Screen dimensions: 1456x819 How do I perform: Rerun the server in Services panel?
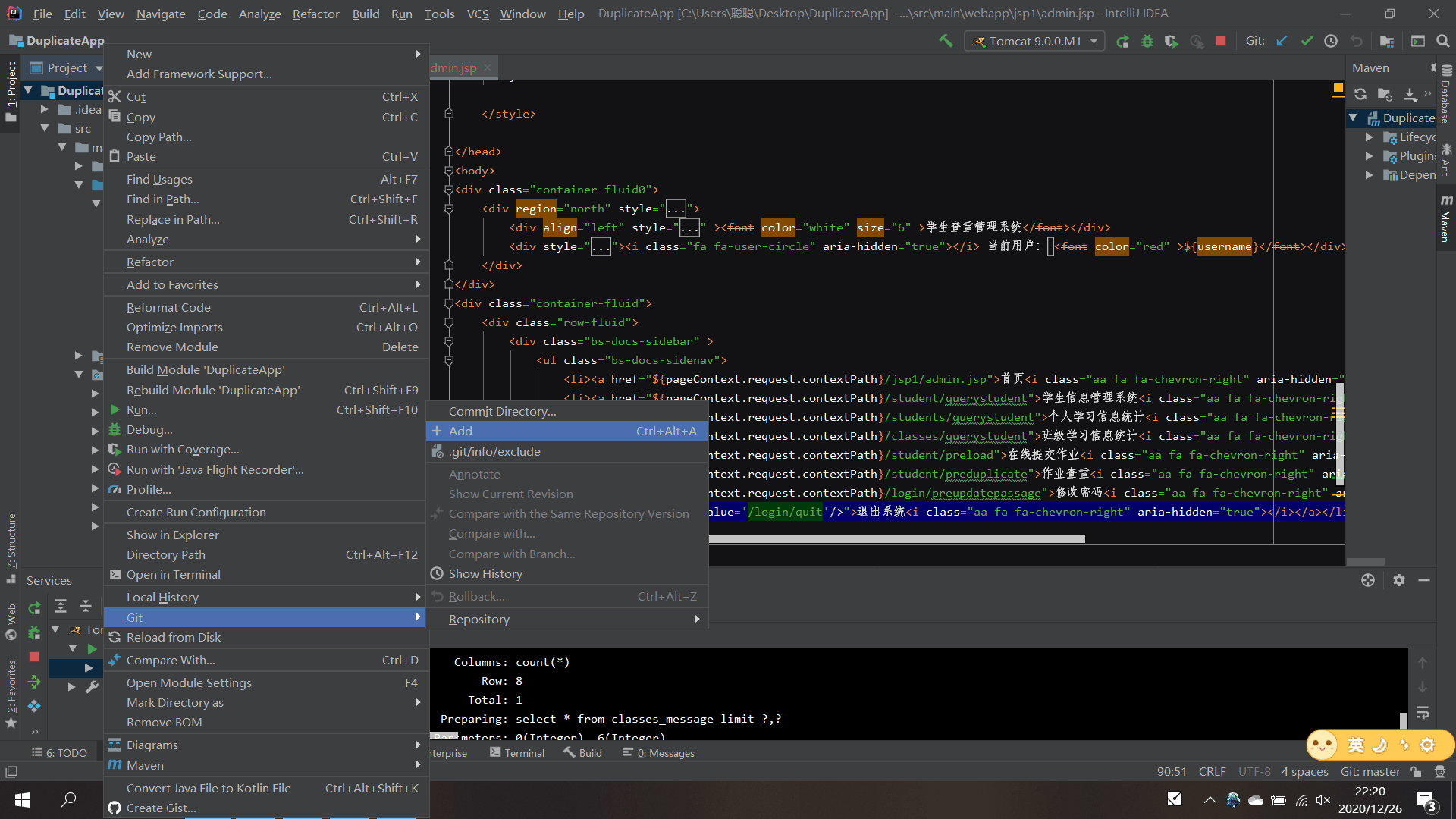point(33,607)
